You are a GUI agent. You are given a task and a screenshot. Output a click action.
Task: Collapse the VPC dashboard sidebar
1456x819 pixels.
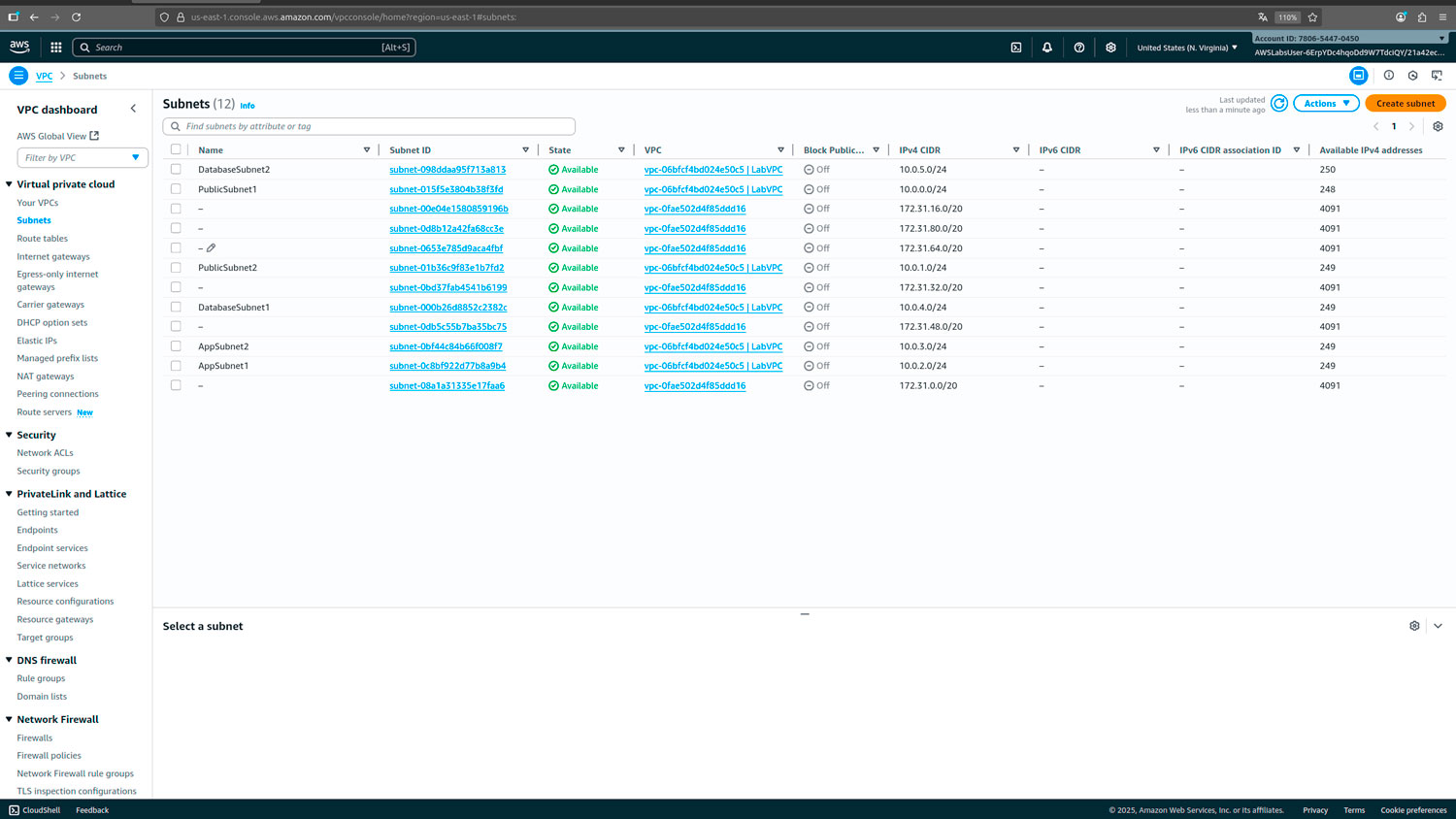[x=133, y=109]
